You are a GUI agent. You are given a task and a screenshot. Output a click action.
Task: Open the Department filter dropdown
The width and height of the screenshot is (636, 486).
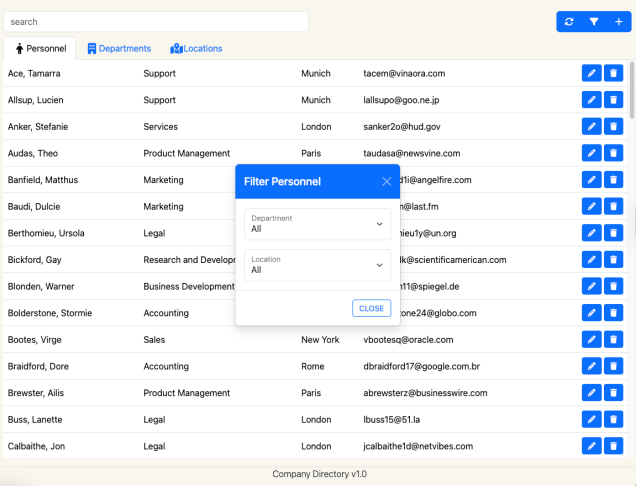317,224
